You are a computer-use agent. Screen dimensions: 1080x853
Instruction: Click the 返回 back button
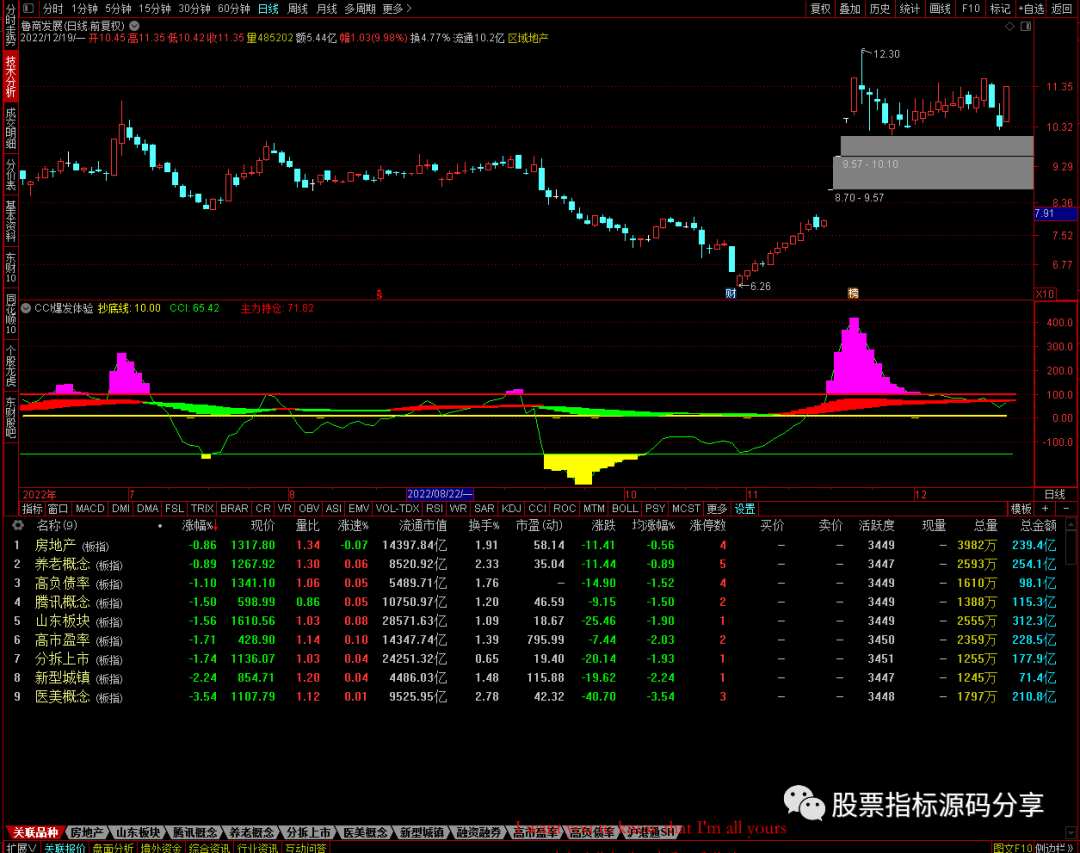tap(1061, 8)
